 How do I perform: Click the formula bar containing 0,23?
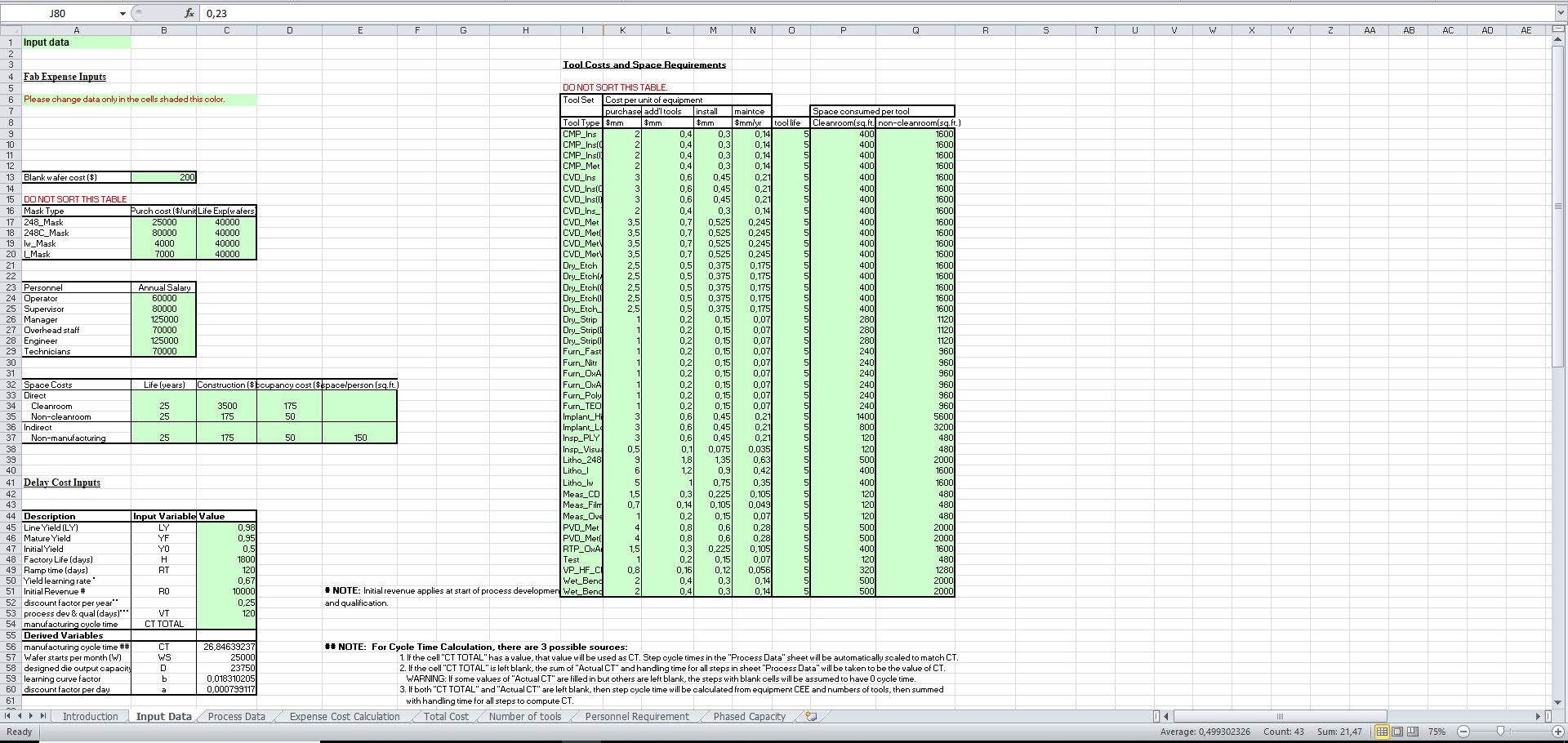tap(877, 14)
